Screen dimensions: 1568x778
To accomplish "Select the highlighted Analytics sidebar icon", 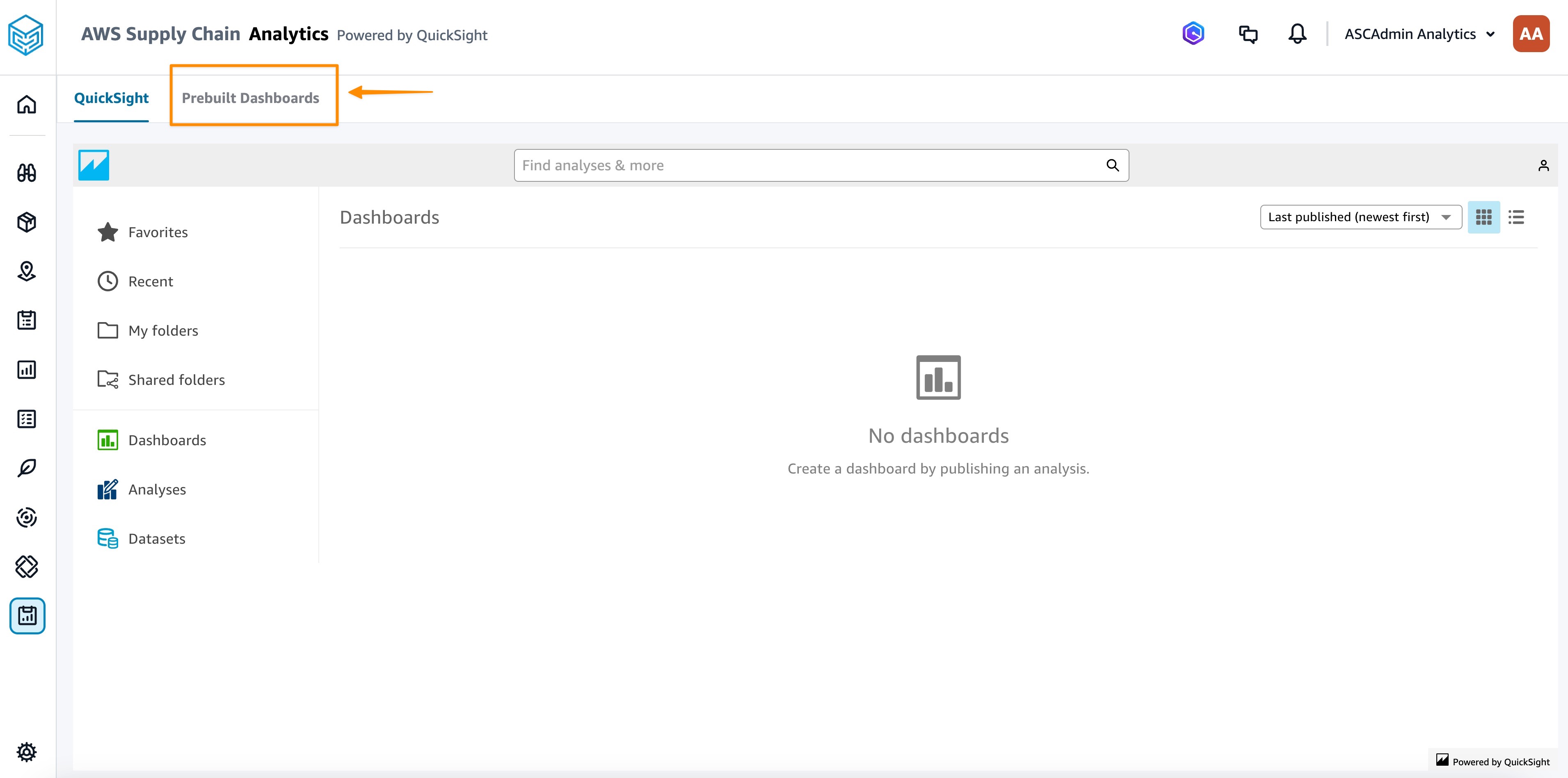I will click(x=27, y=616).
